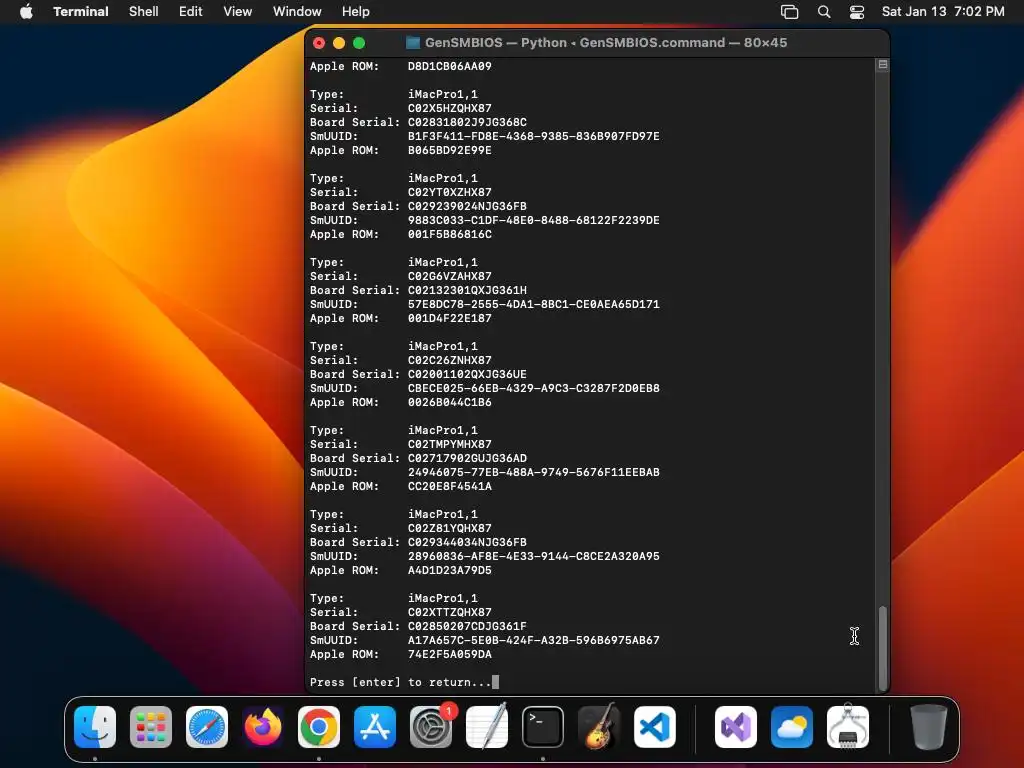Click SmUUID starting A17A657C
The width and height of the screenshot is (1024, 768).
tap(534, 641)
